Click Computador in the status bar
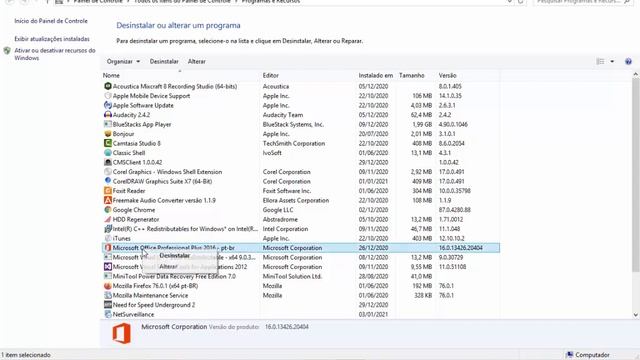Viewport: 640px width, 360px height. tap(588, 355)
